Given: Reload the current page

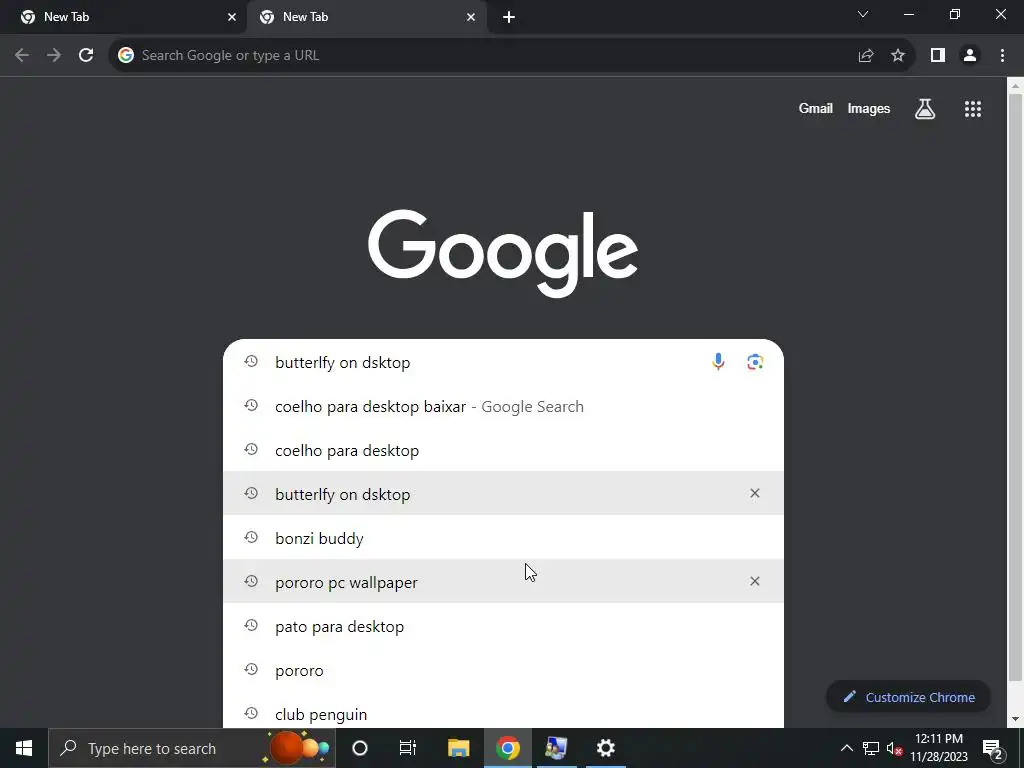Looking at the screenshot, I should [x=86, y=56].
